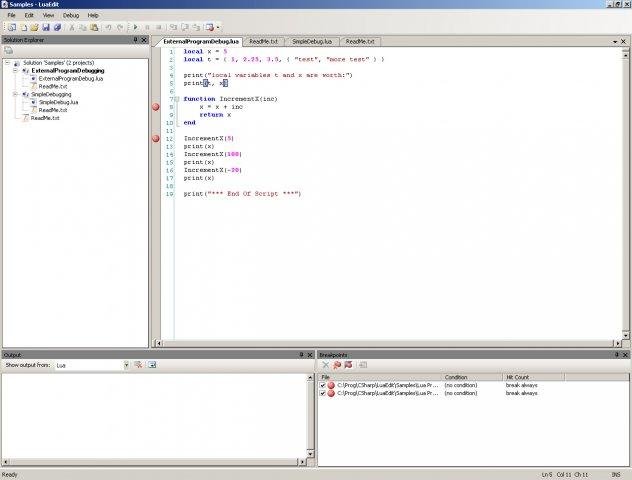The image size is (632, 480).
Task: Collapse IncrementX function fold on line 7
Action: coord(177,99)
